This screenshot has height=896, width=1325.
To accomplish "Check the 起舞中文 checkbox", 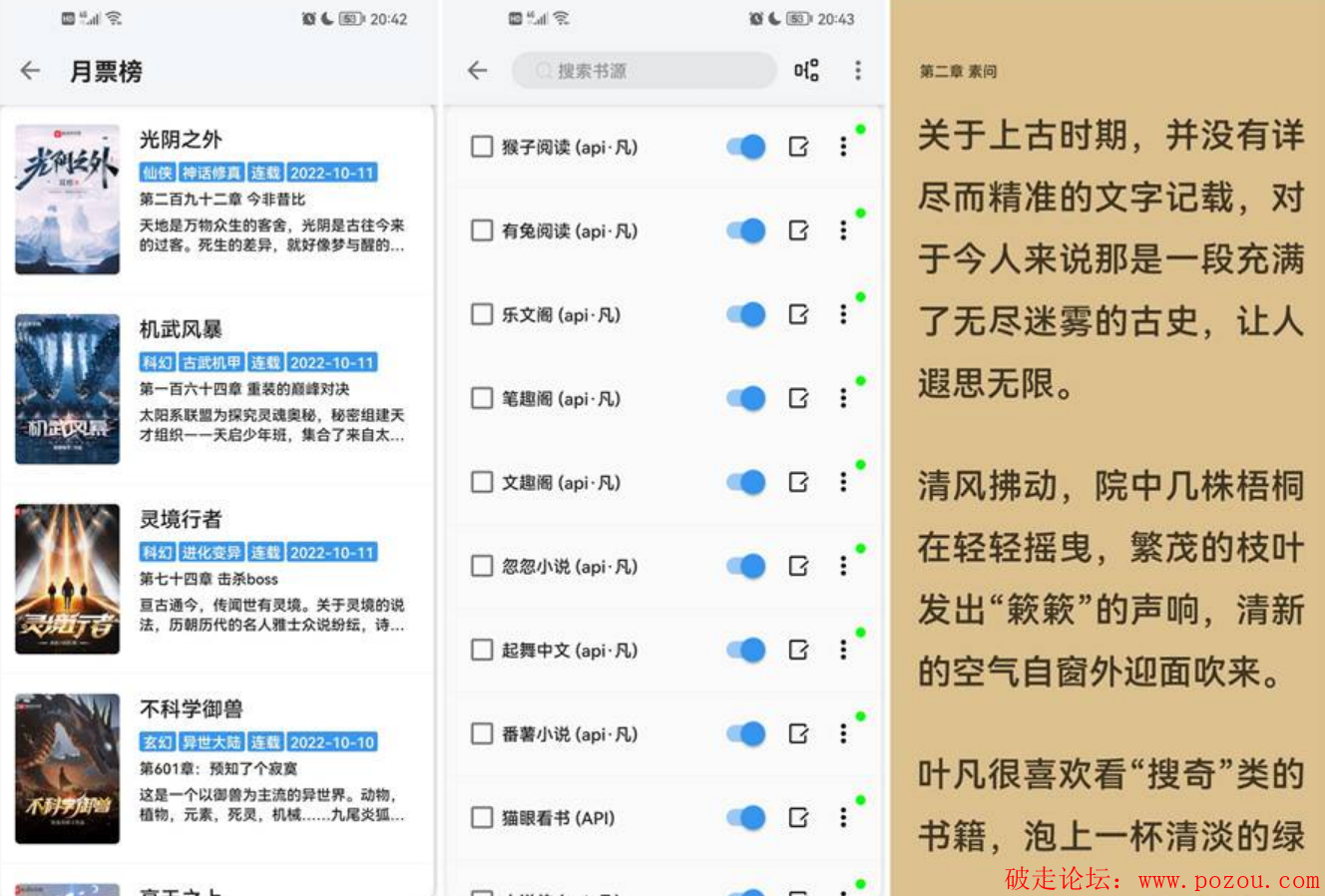I will [x=482, y=650].
